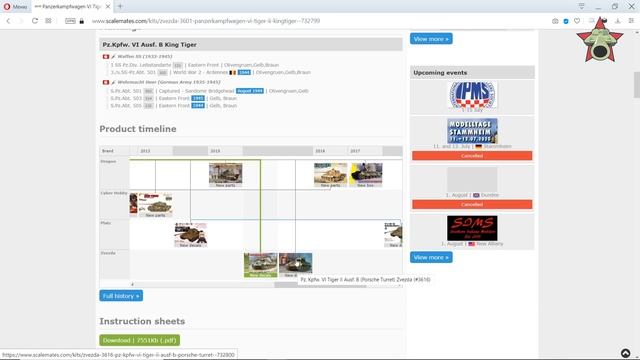This screenshot has width=640, height=360.
Task: Open the New Albany event link
Action: pyautogui.click(x=489, y=244)
